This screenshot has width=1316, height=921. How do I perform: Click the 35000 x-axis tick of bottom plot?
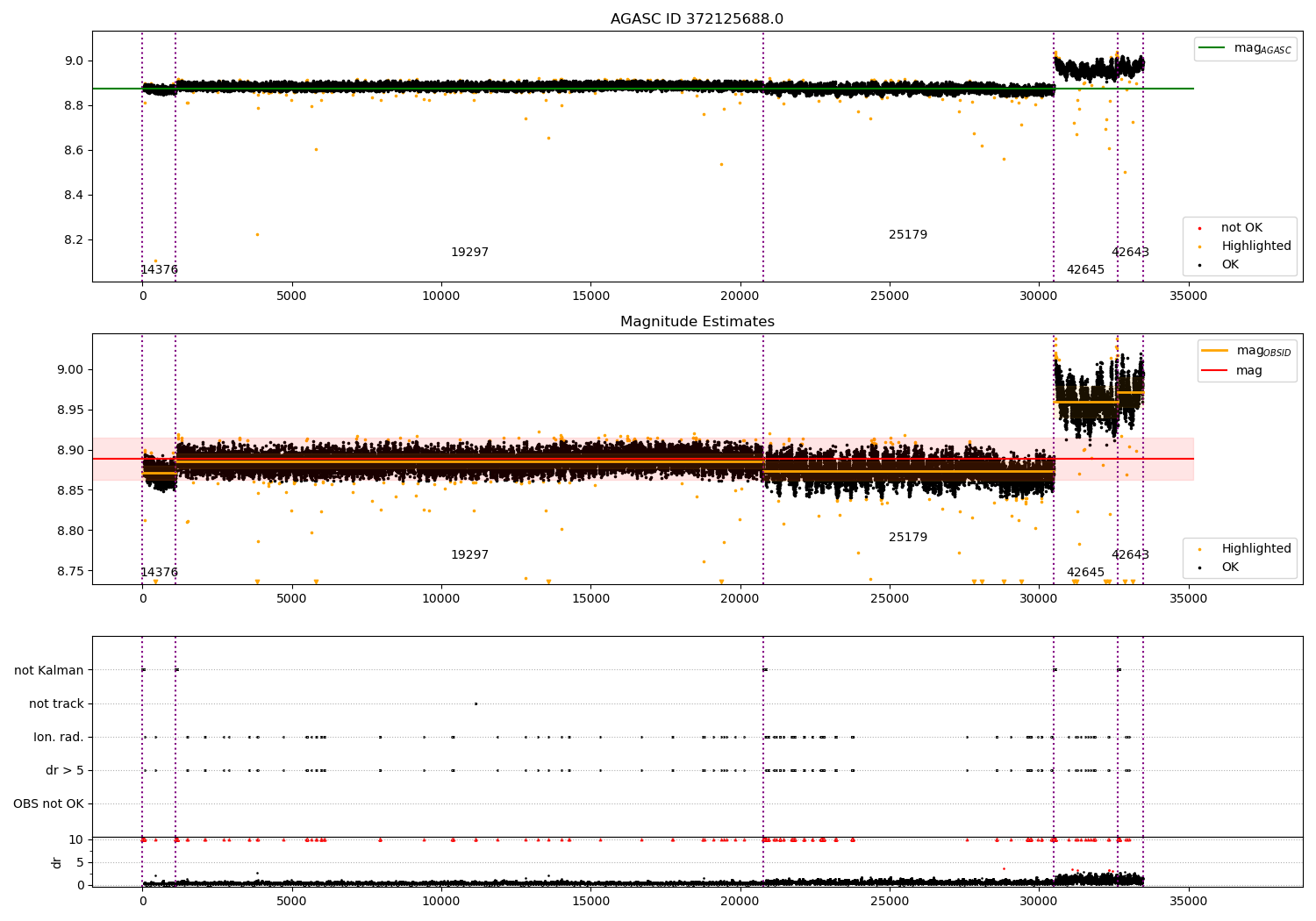[1188, 902]
